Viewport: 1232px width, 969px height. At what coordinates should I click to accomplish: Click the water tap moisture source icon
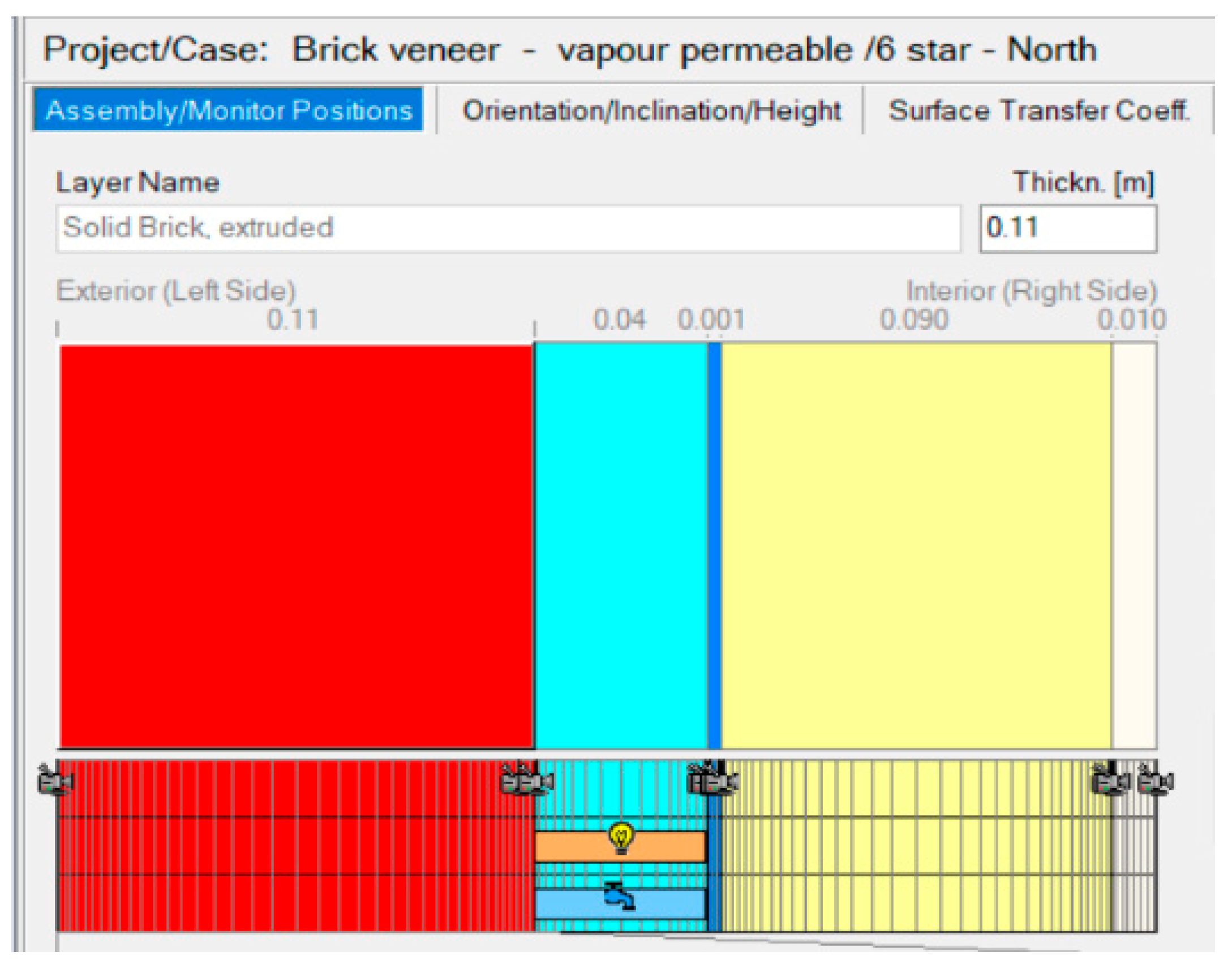[x=620, y=898]
